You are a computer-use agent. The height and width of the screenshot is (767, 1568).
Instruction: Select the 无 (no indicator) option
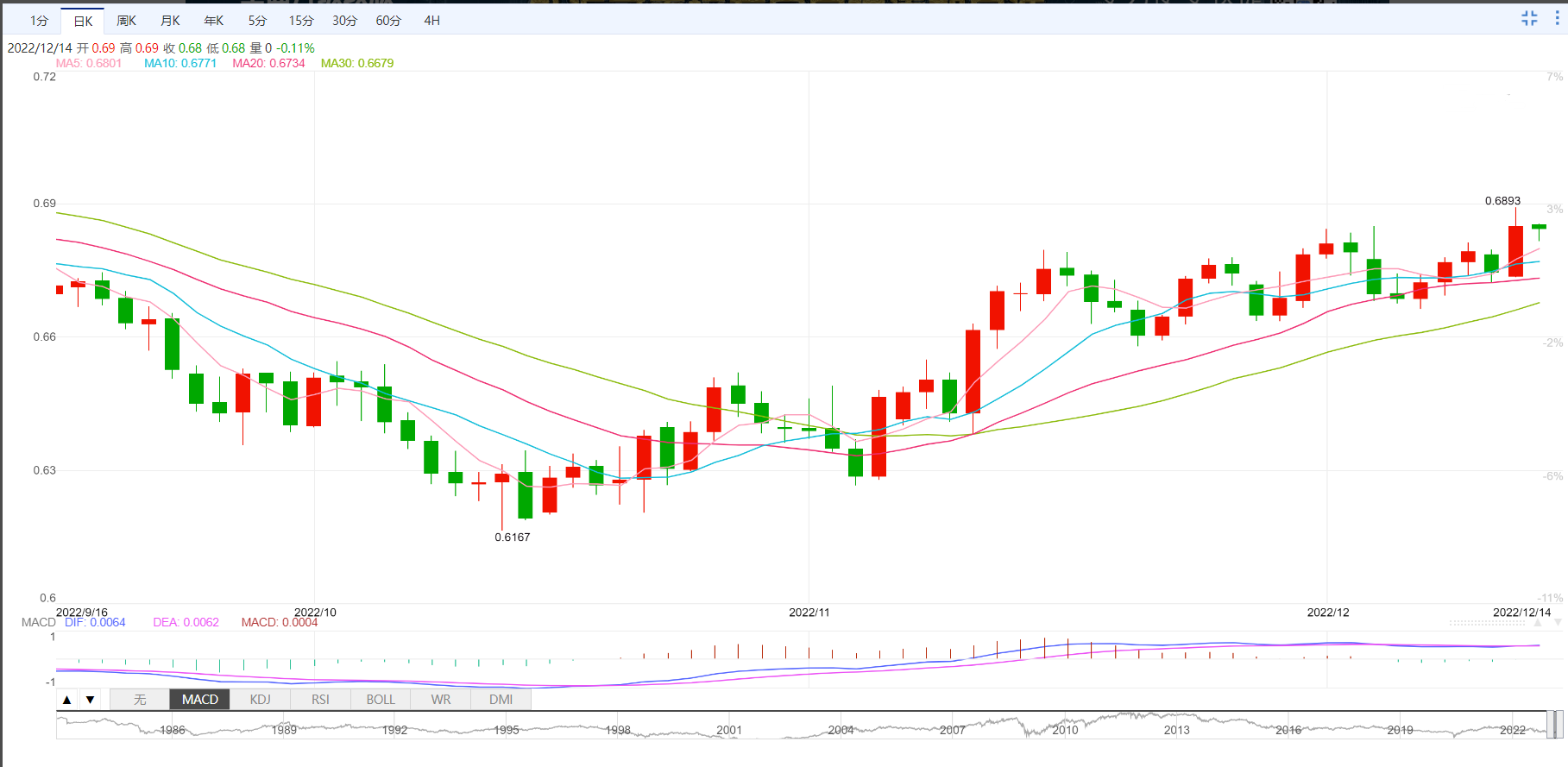(x=140, y=700)
